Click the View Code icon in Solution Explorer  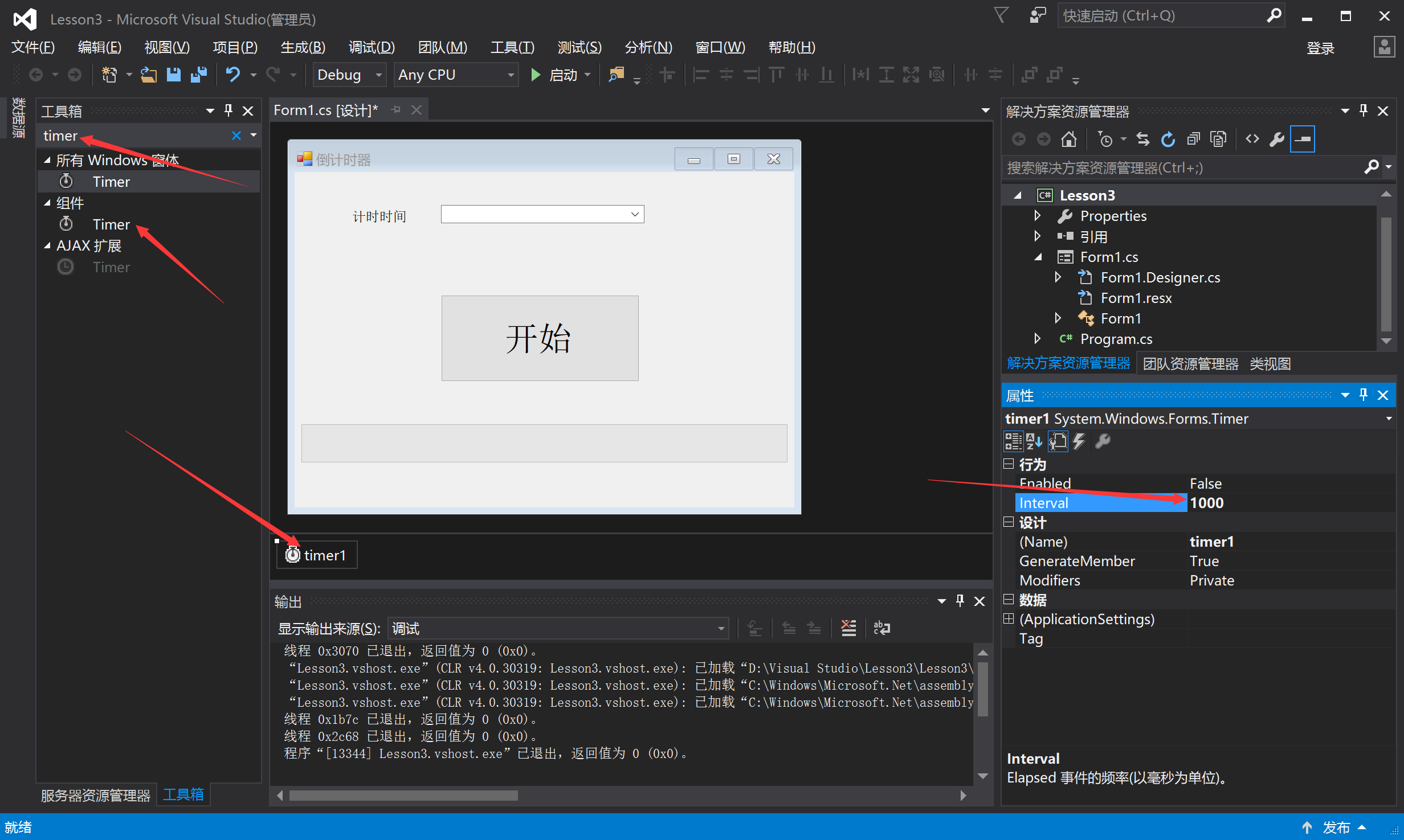(1252, 139)
